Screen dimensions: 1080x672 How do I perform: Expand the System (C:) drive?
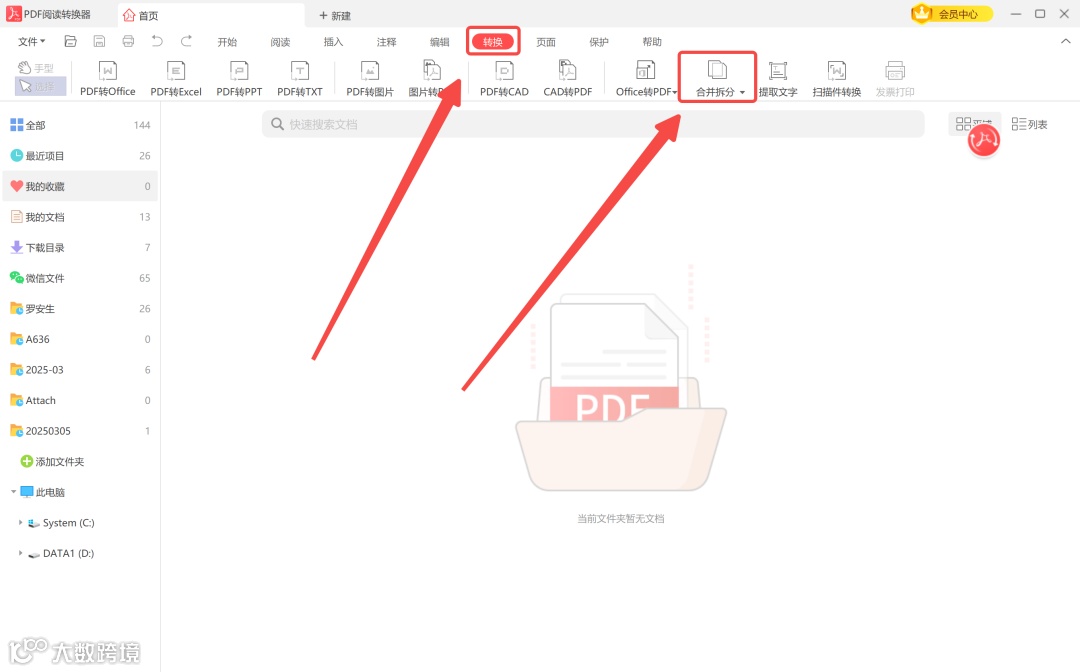(20, 523)
